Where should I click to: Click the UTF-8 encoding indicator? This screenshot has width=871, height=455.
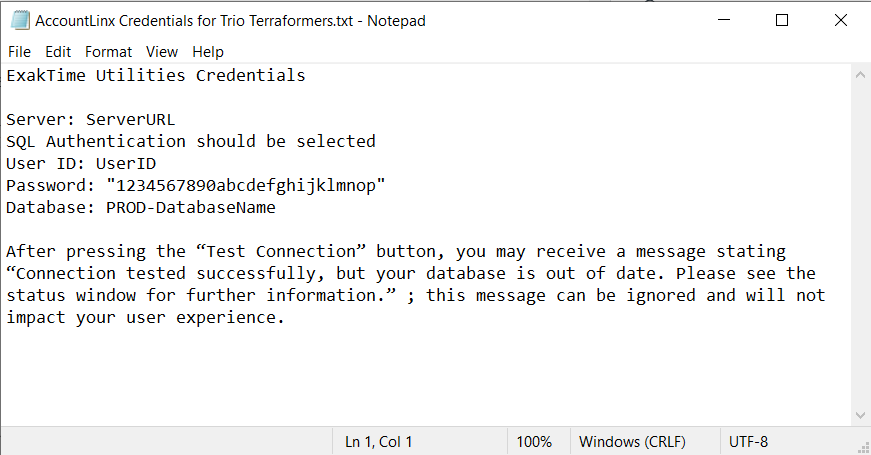[x=748, y=442]
